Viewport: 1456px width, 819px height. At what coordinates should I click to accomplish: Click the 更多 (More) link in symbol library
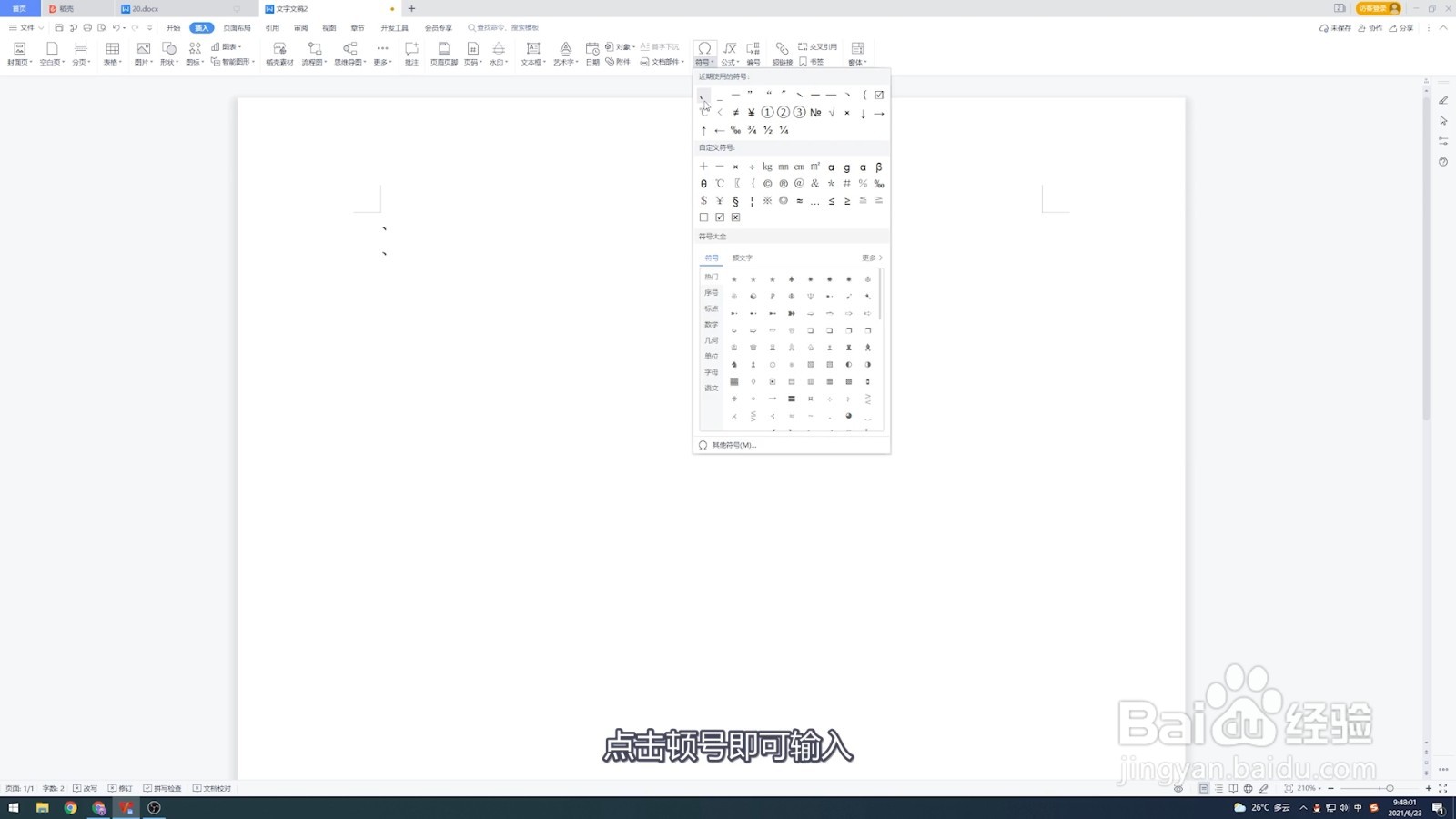coord(872,258)
